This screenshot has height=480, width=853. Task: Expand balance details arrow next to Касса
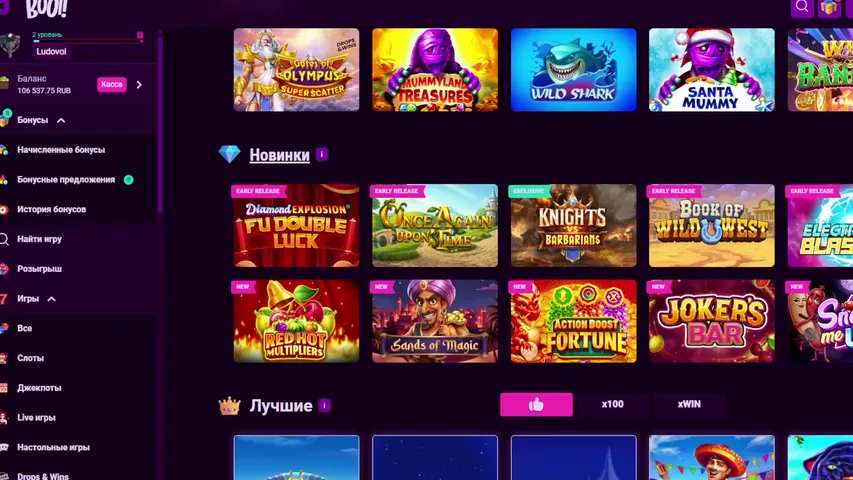139,84
